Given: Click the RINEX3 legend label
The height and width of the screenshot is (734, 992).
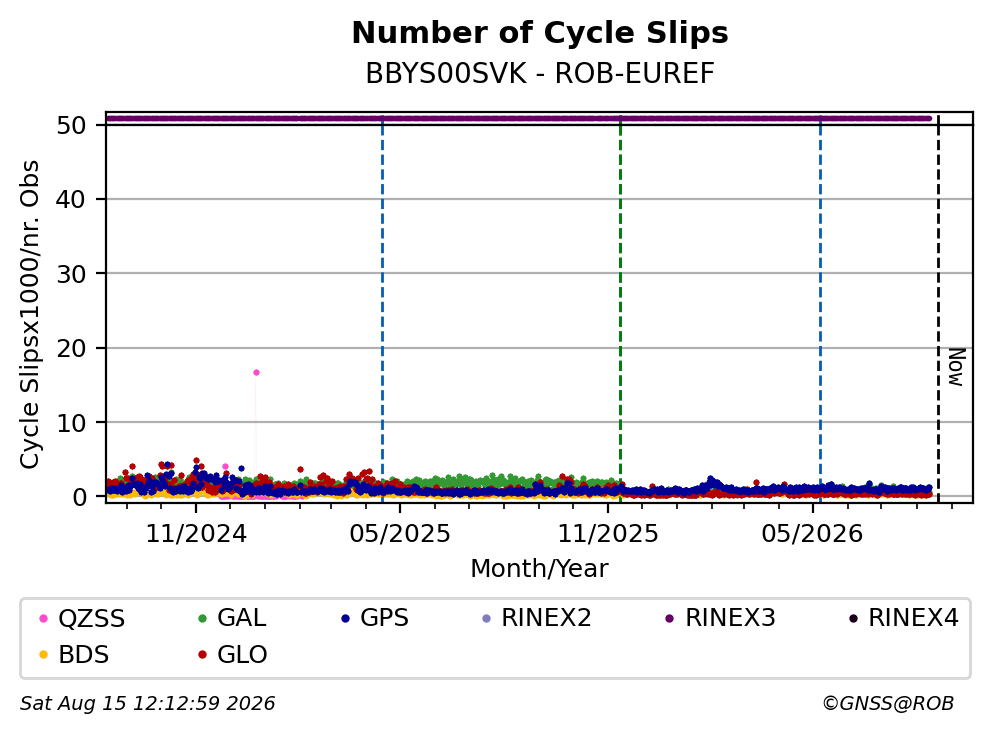Looking at the screenshot, I should pos(730,618).
